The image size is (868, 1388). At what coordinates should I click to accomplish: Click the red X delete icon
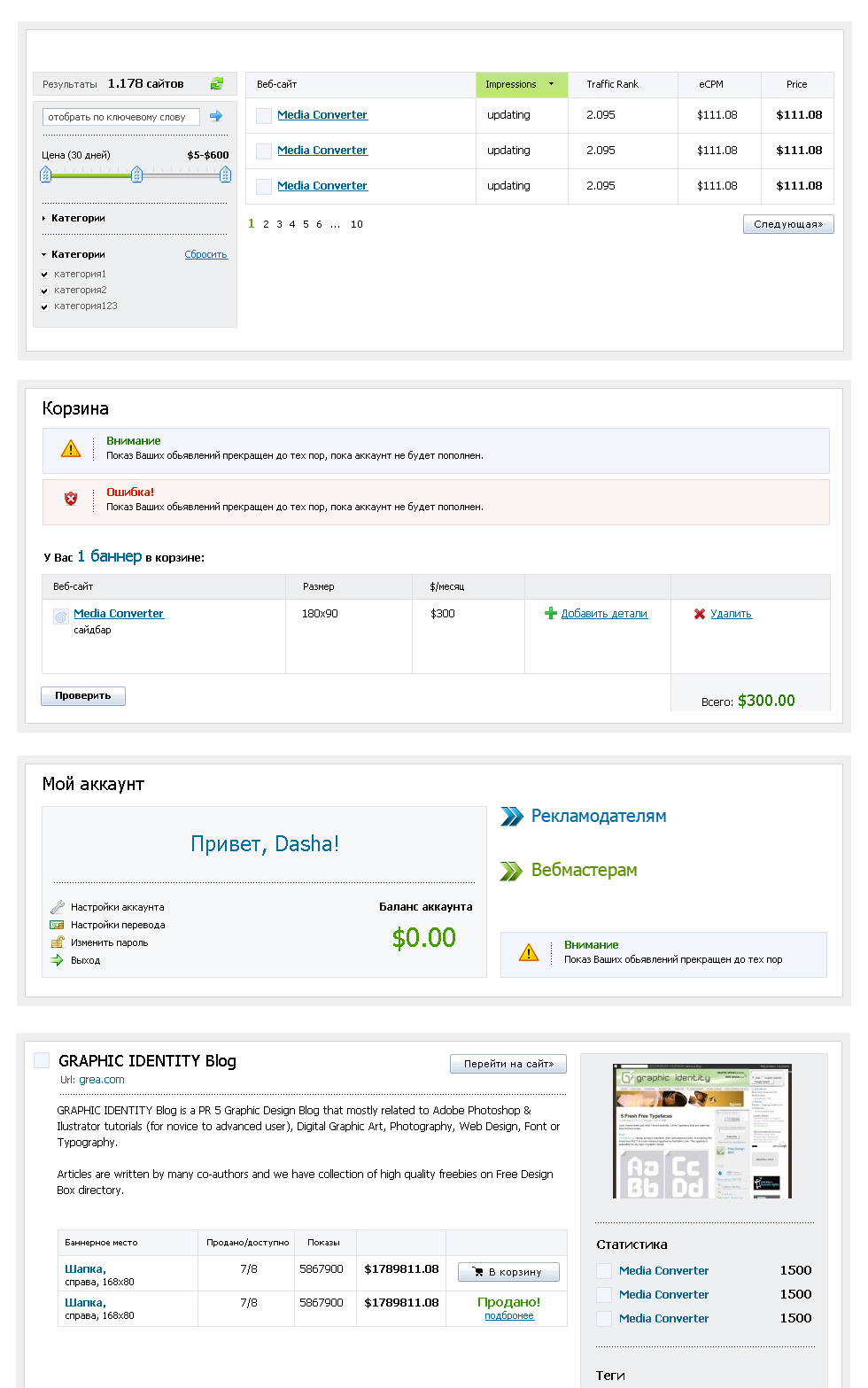700,614
